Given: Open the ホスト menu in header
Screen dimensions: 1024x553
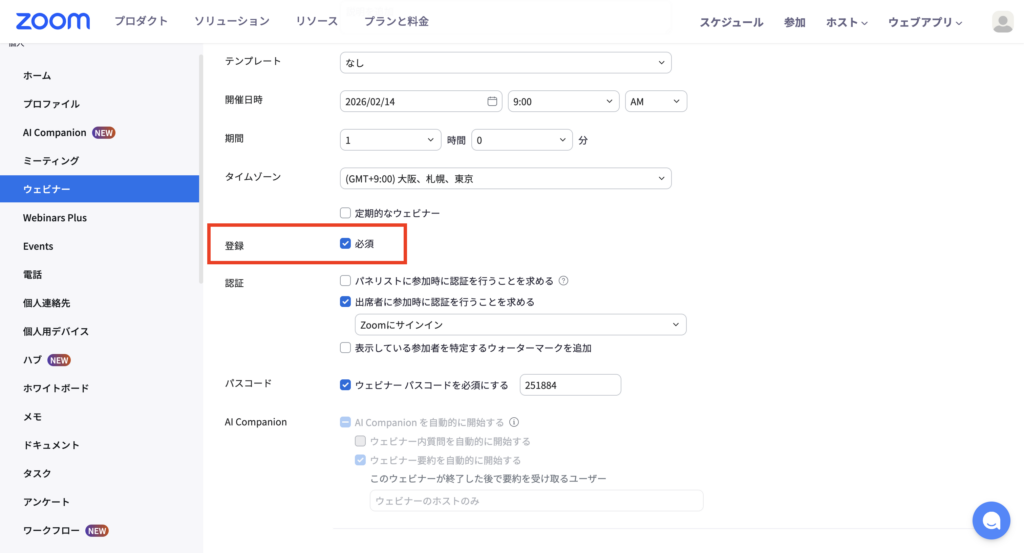Looking at the screenshot, I should coord(846,22).
